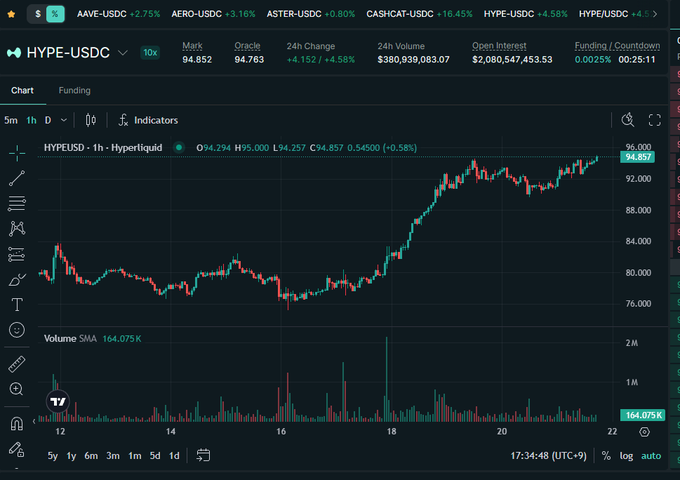Set date range to 5d

point(155,456)
